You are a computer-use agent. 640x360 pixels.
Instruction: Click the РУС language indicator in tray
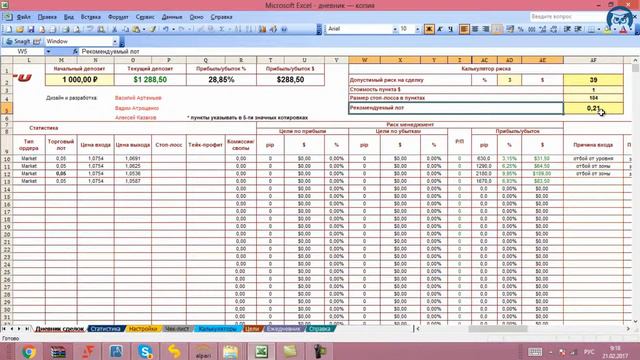pos(589,351)
